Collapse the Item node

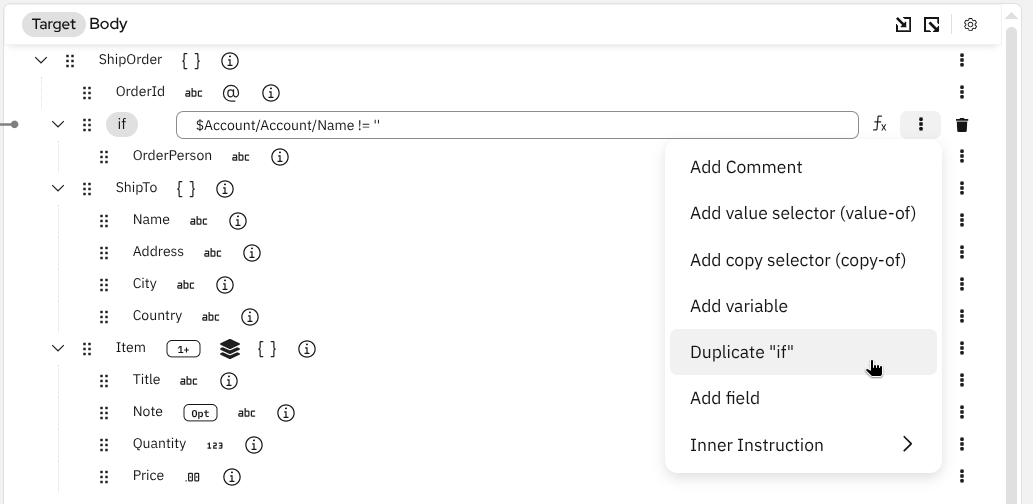point(58,348)
